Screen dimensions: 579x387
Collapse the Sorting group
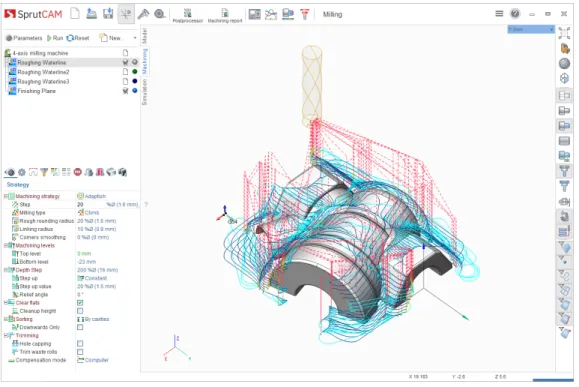[6, 319]
